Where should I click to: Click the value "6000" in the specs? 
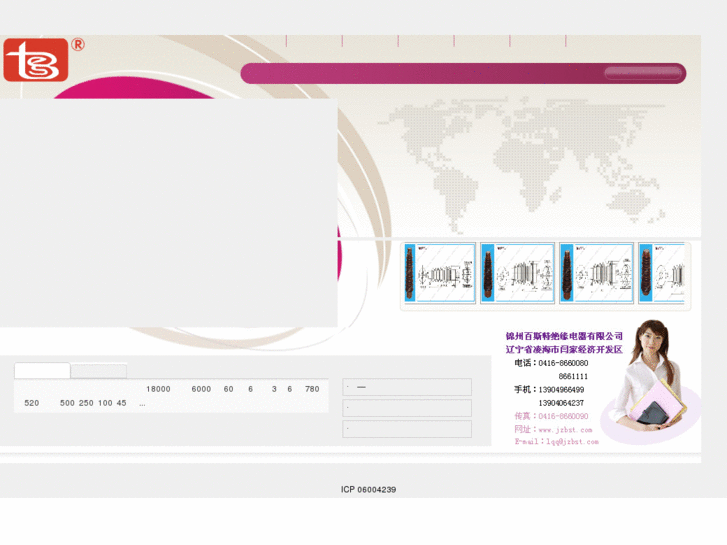click(201, 389)
